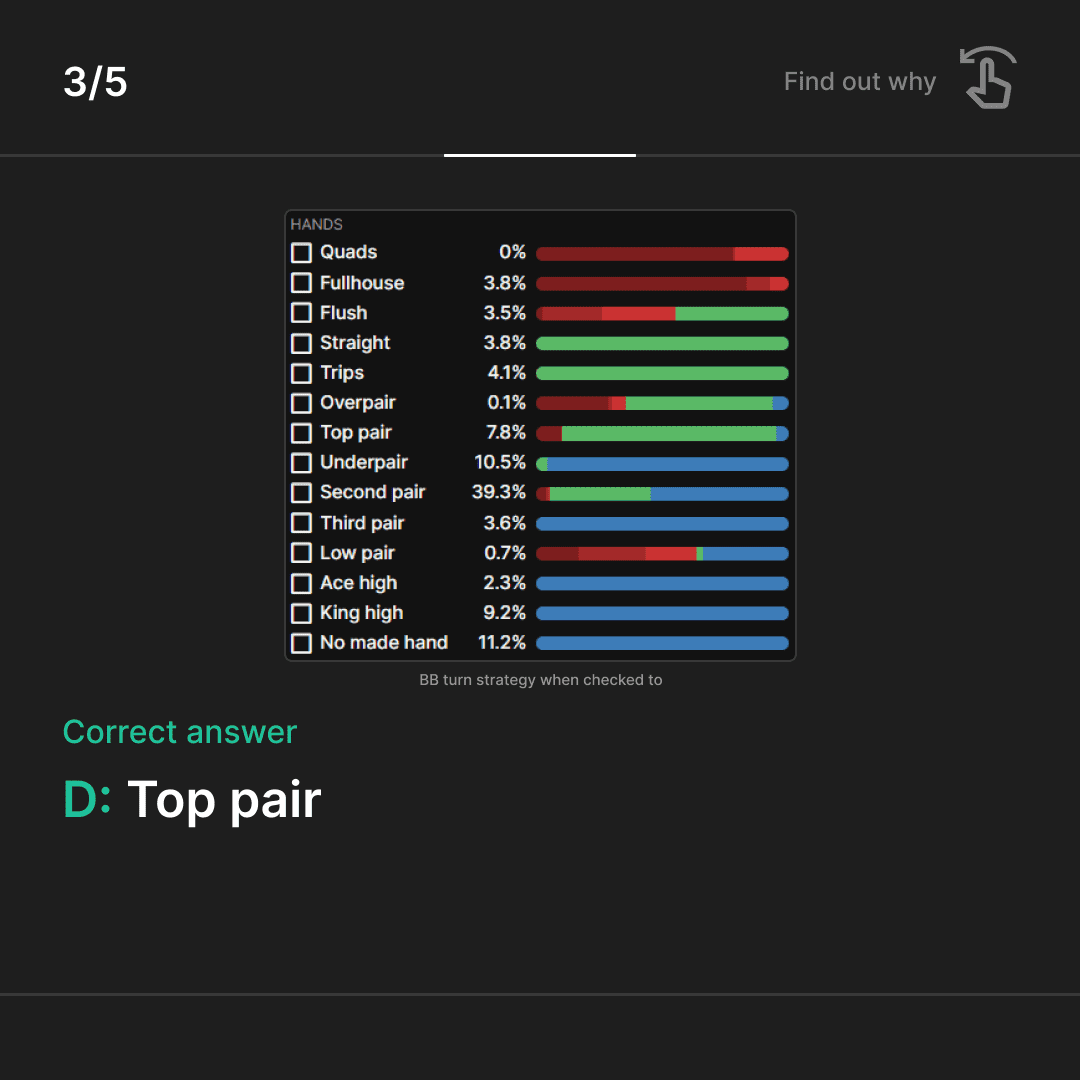The height and width of the screenshot is (1080, 1080).
Task: Check the Ace high checkbox
Action: (301, 583)
